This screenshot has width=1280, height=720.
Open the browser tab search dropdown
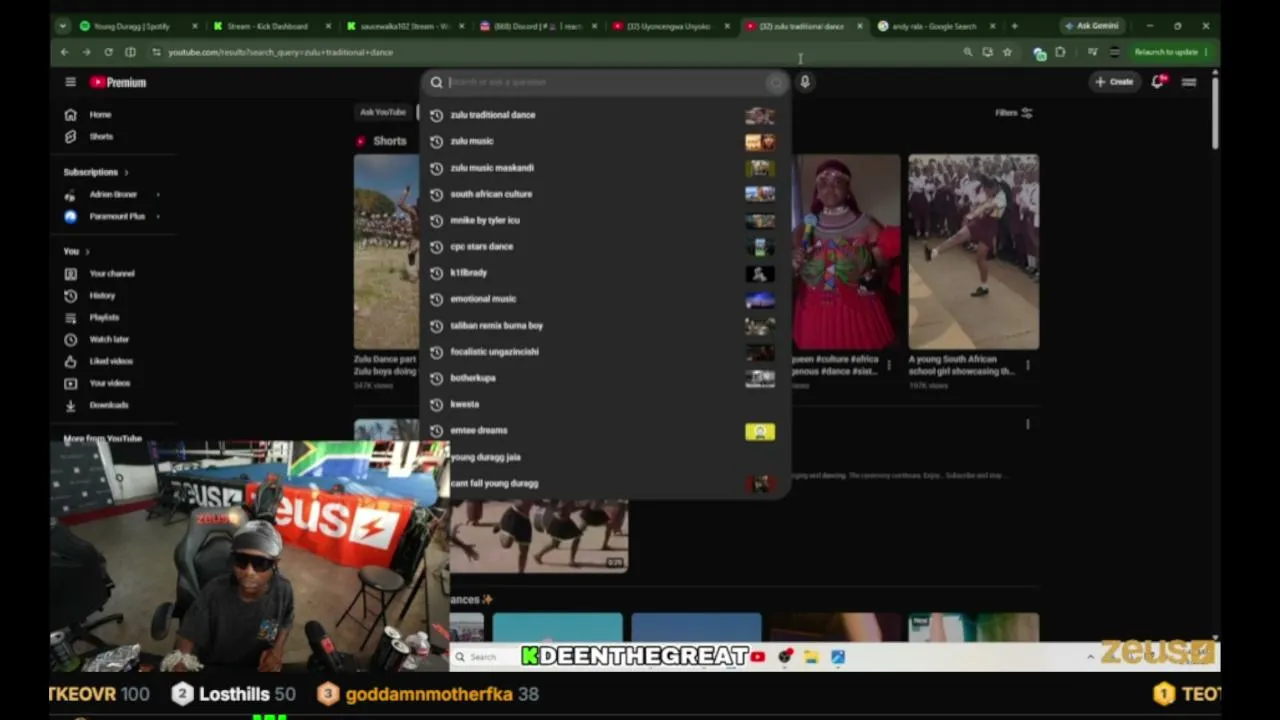(x=63, y=26)
